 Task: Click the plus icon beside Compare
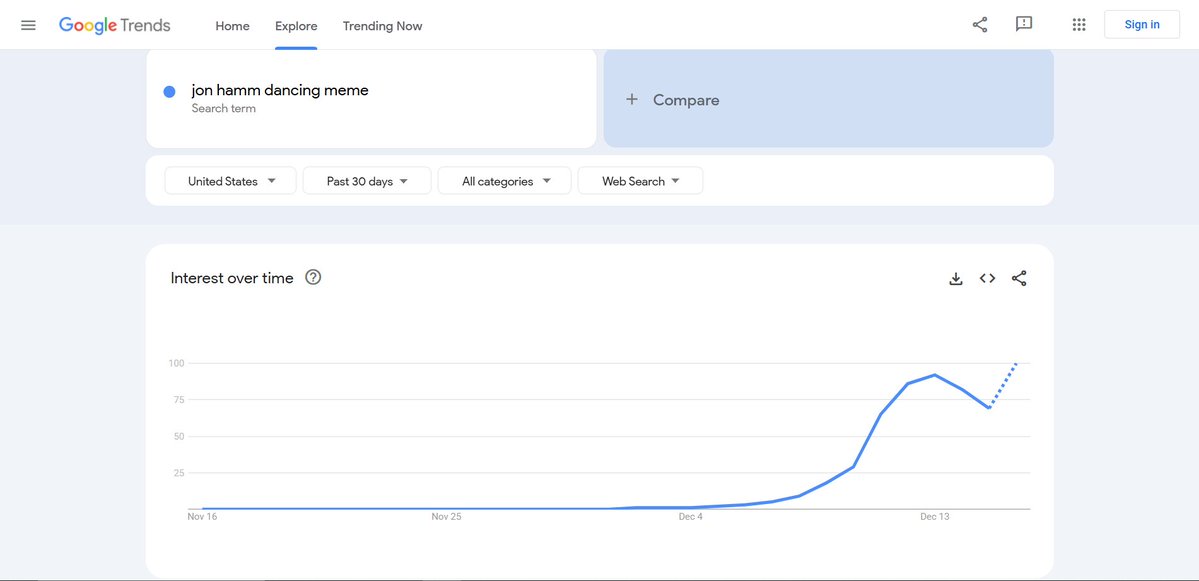[632, 99]
